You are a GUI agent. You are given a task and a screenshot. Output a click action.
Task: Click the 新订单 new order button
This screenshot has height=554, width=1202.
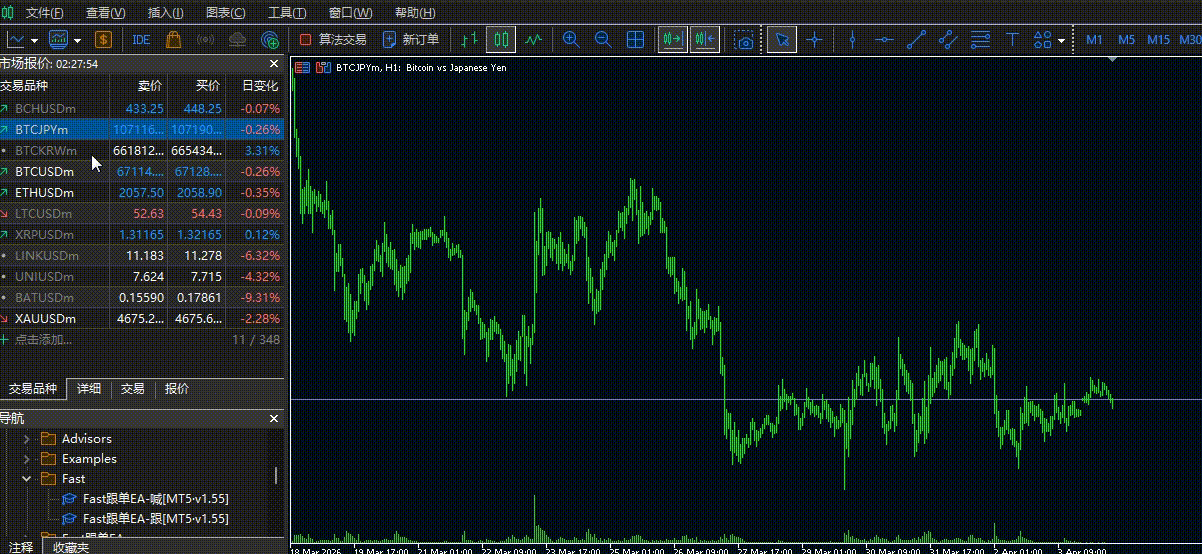point(411,40)
